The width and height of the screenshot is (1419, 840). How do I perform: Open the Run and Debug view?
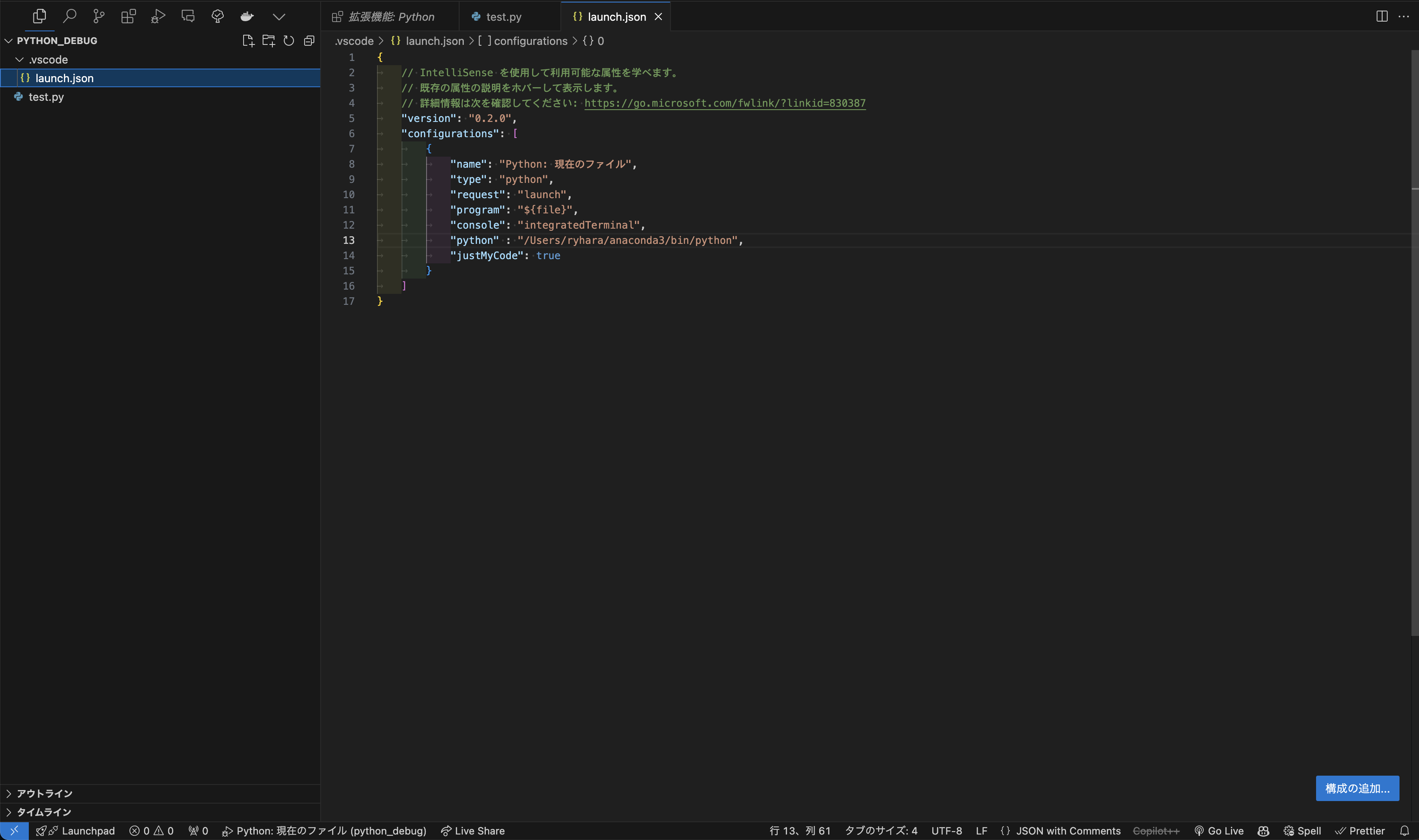coord(158,16)
